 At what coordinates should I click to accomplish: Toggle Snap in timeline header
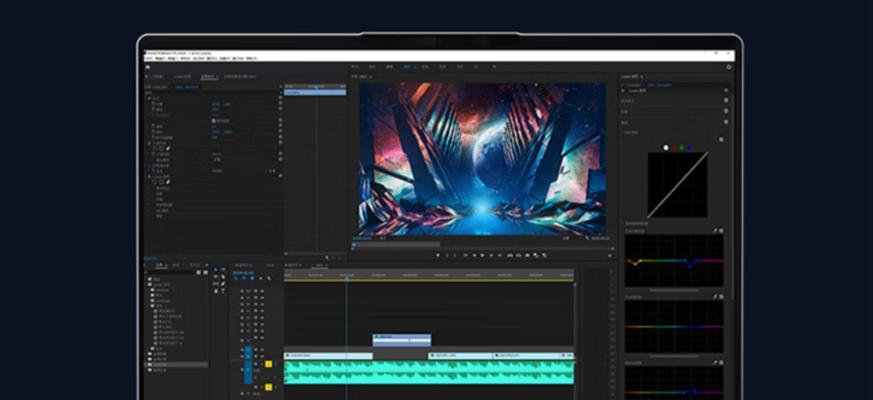pyautogui.click(x=244, y=277)
